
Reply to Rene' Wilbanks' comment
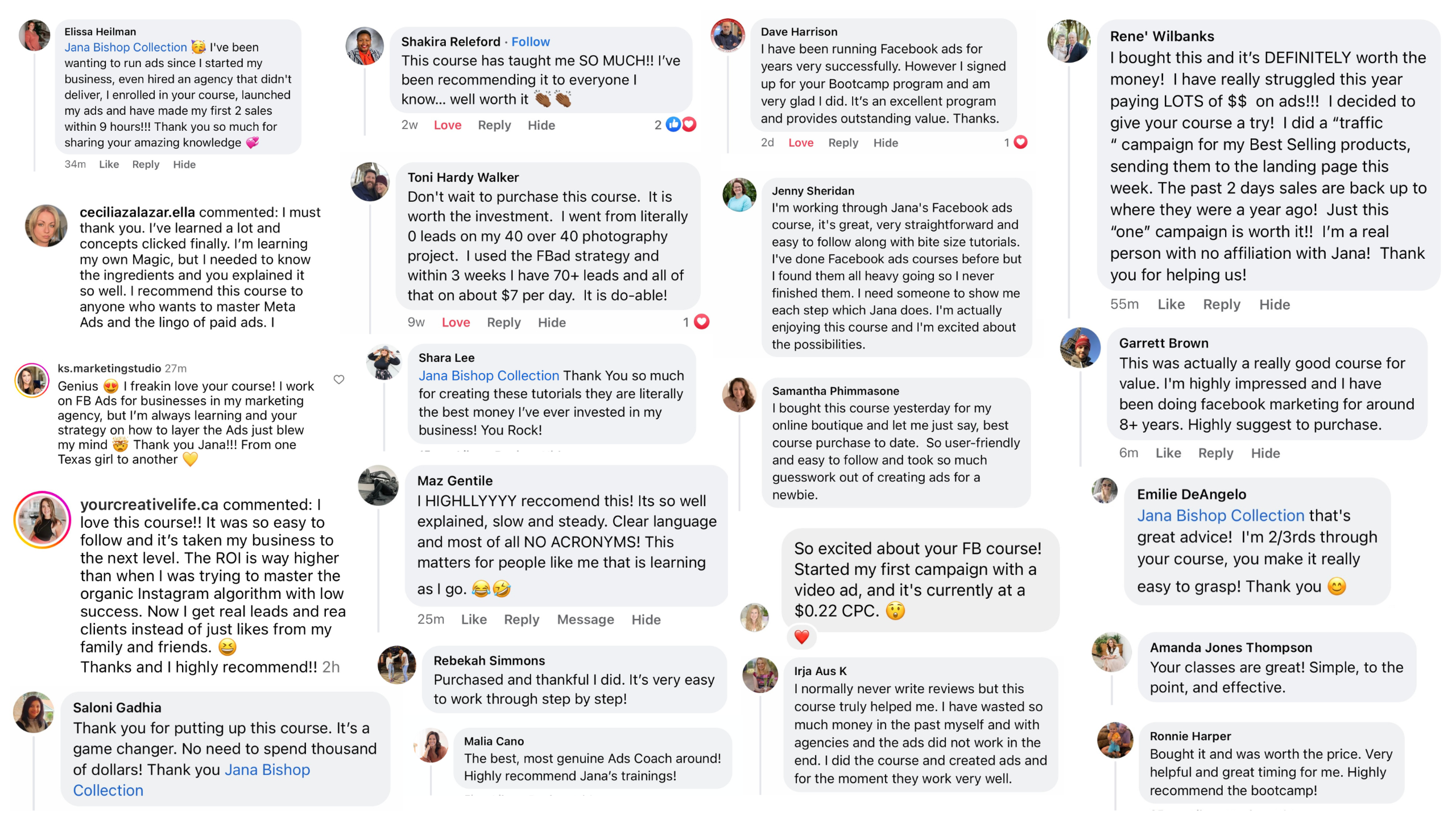[x=1221, y=304]
